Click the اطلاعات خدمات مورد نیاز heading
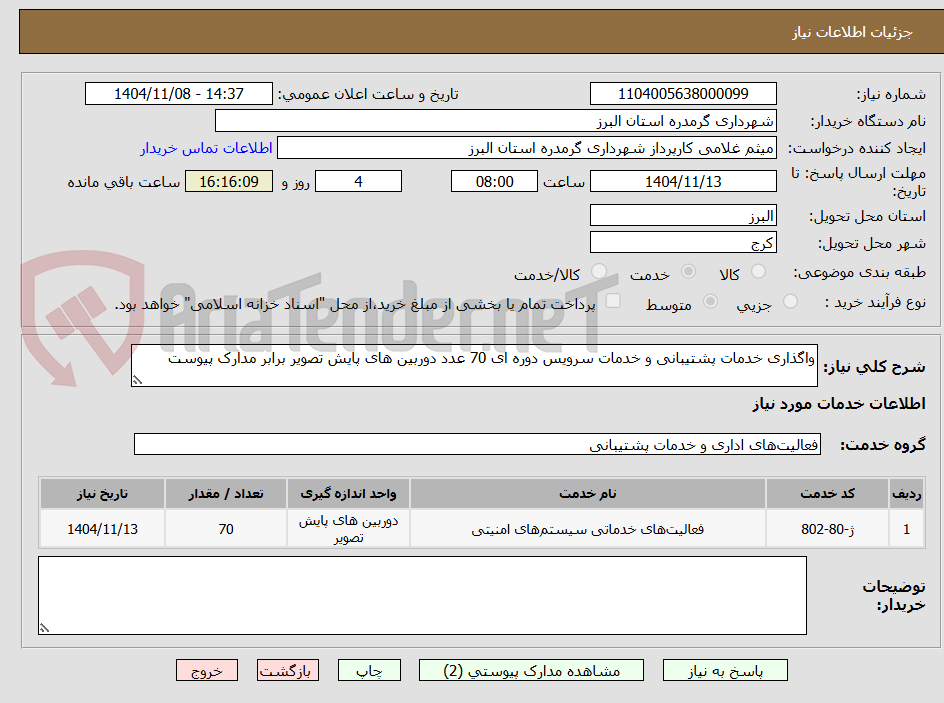Screen dimensions: 944x703 (x=839, y=403)
